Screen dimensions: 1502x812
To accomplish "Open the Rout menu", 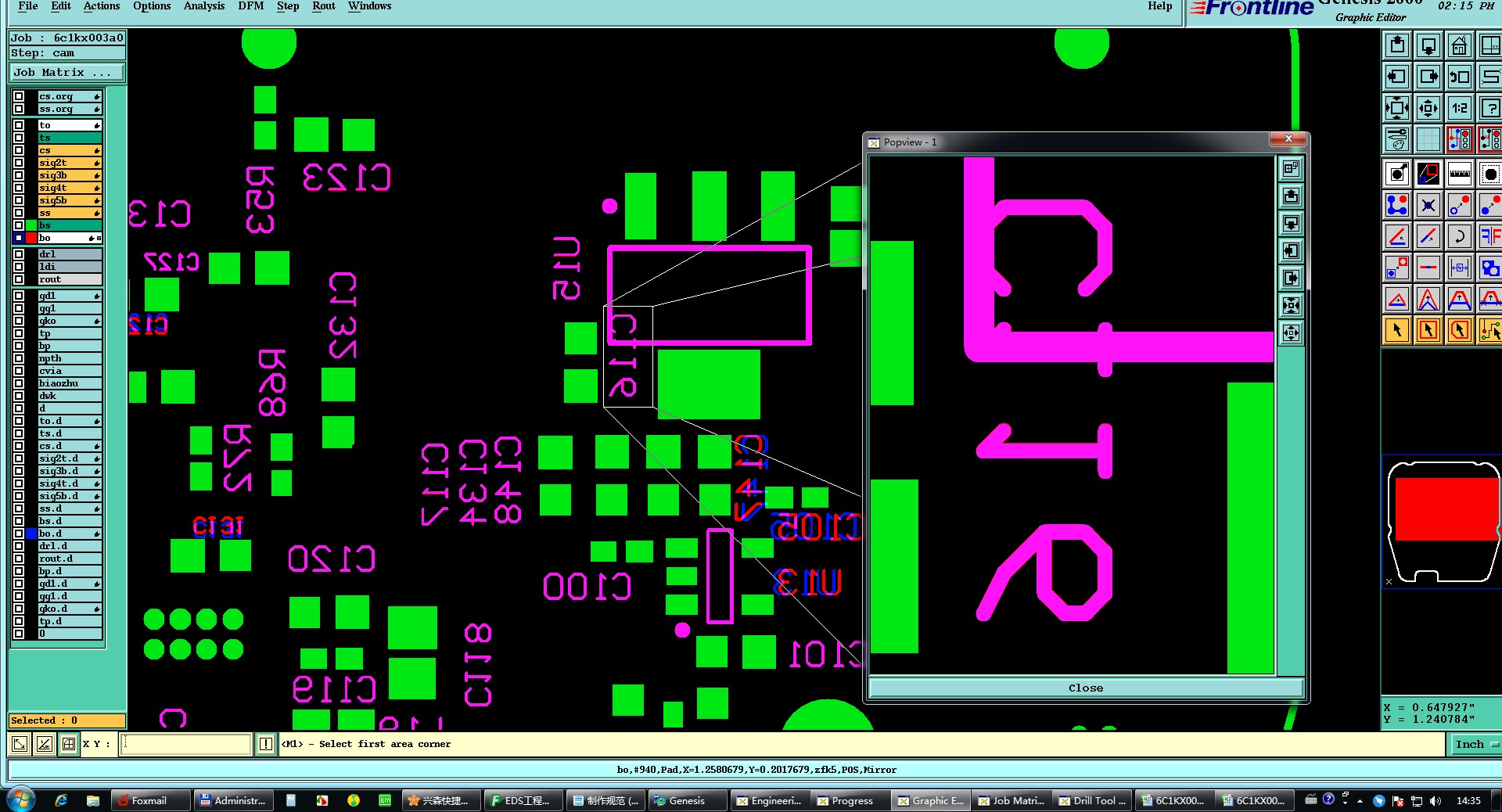I will 324,6.
